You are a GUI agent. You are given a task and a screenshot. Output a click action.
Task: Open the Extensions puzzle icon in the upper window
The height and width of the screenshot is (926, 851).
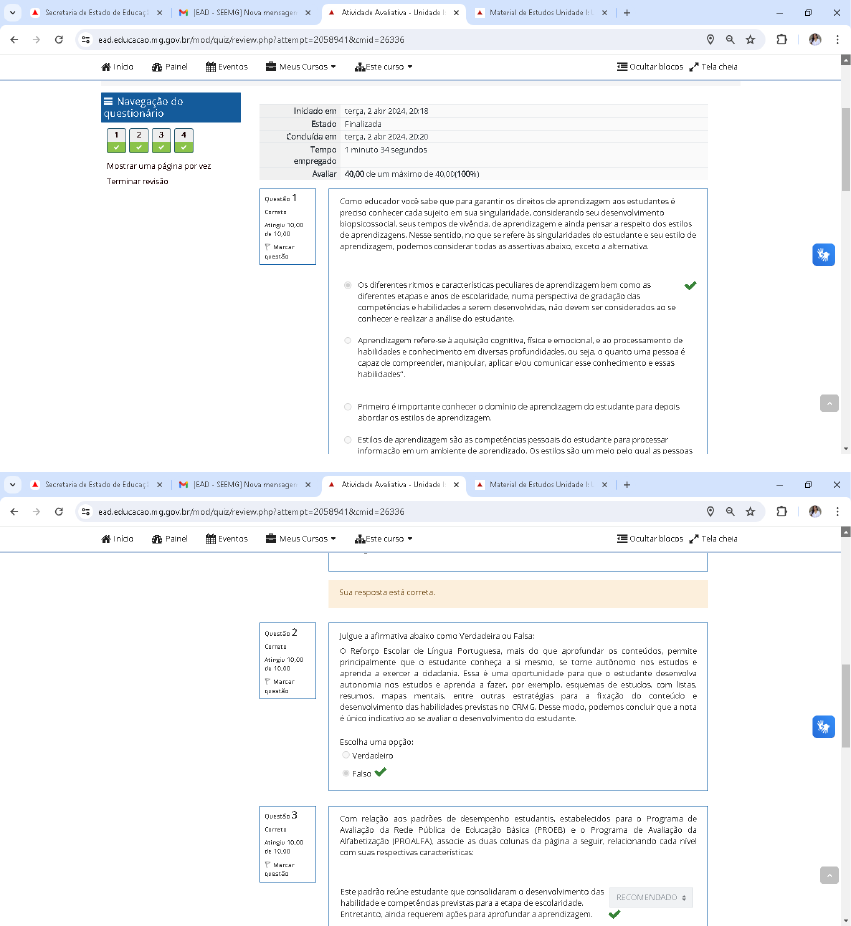click(x=781, y=40)
